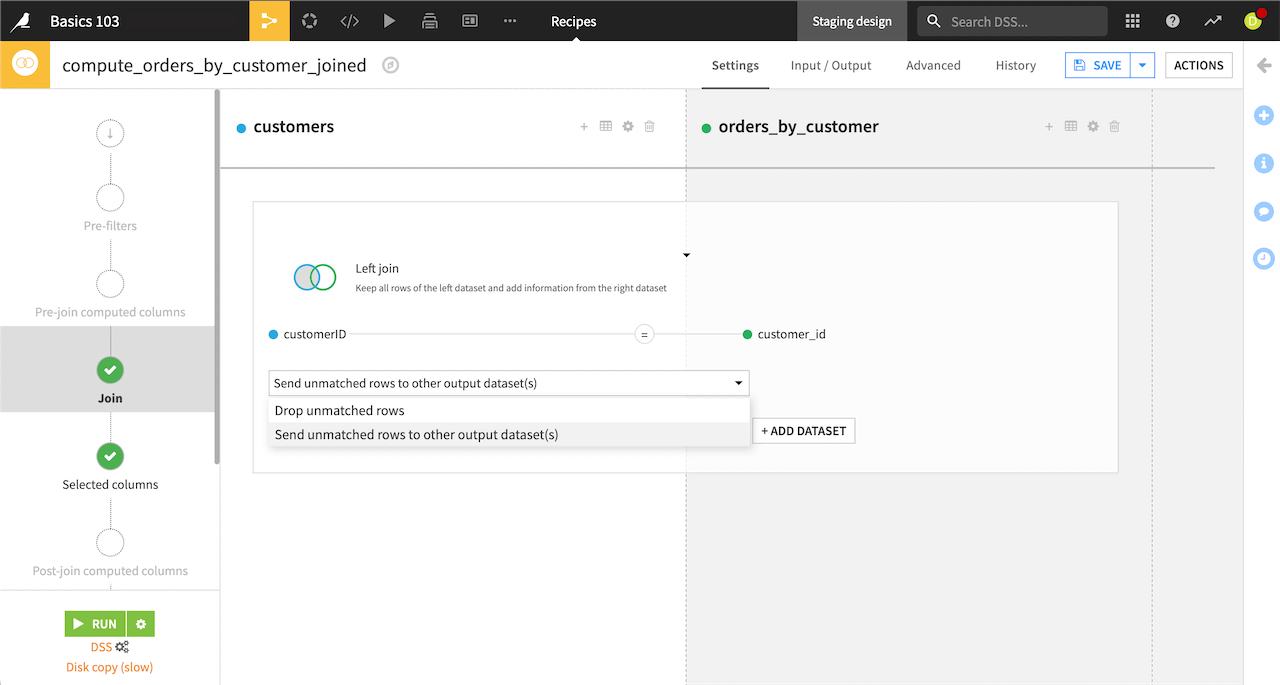Image resolution: width=1280 pixels, height=685 pixels.
Task: Switch to the Input / Output tab
Action: click(830, 65)
